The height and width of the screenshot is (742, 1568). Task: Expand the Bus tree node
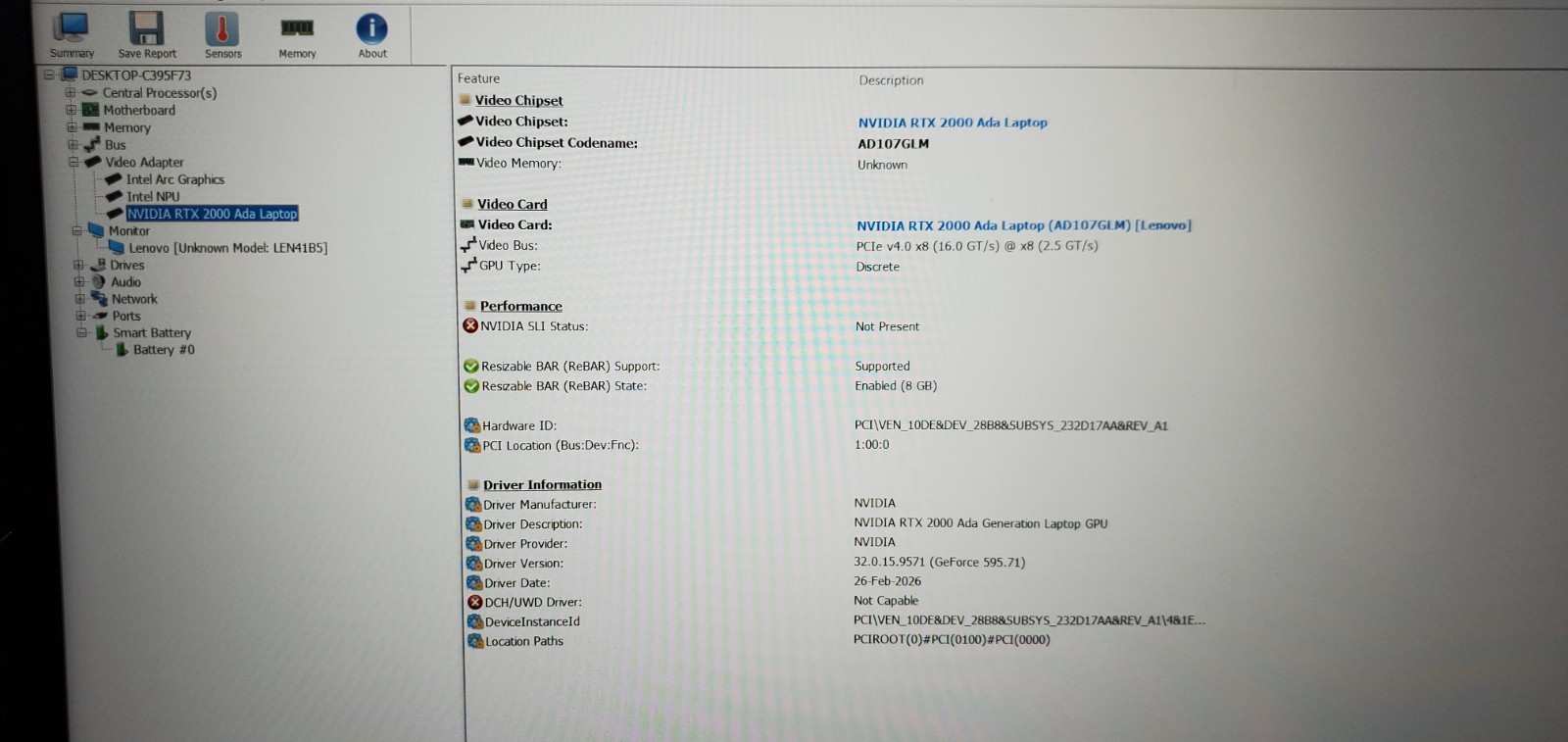tap(73, 144)
